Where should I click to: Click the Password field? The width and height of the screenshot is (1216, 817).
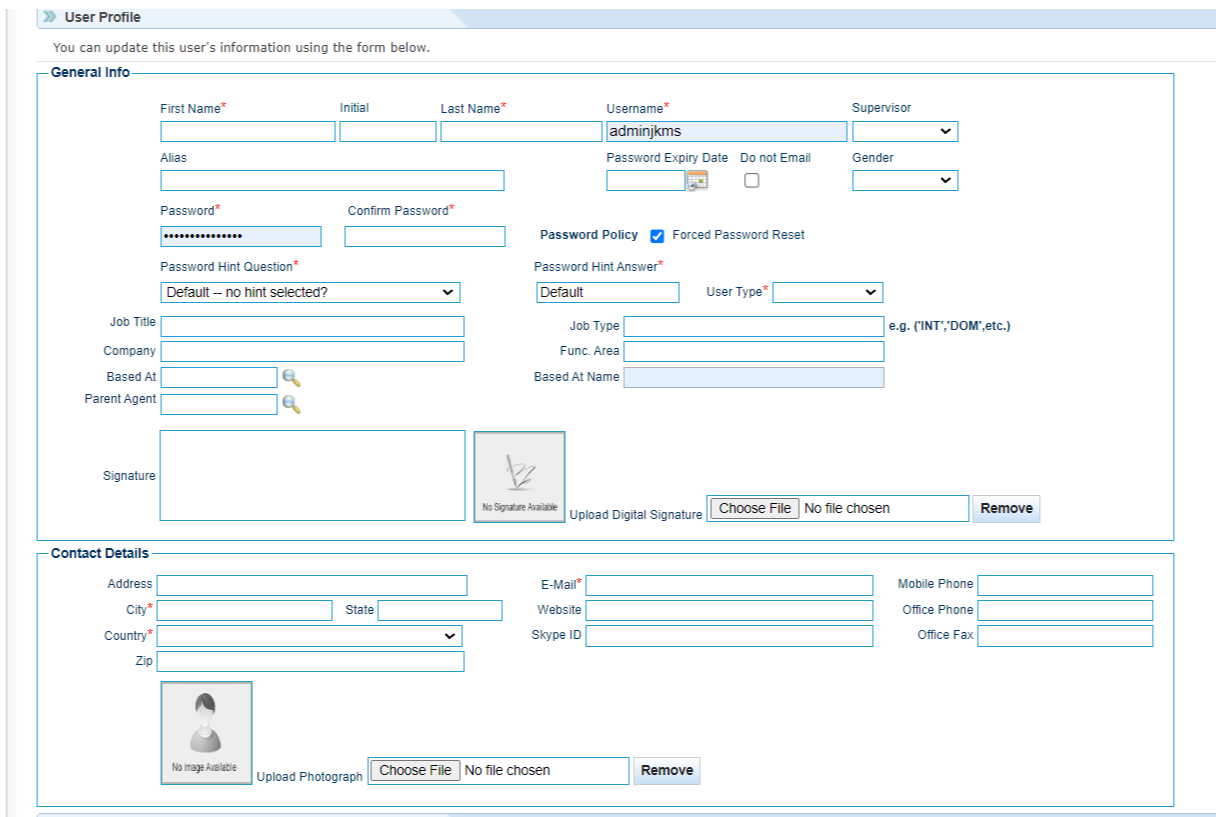coord(241,236)
